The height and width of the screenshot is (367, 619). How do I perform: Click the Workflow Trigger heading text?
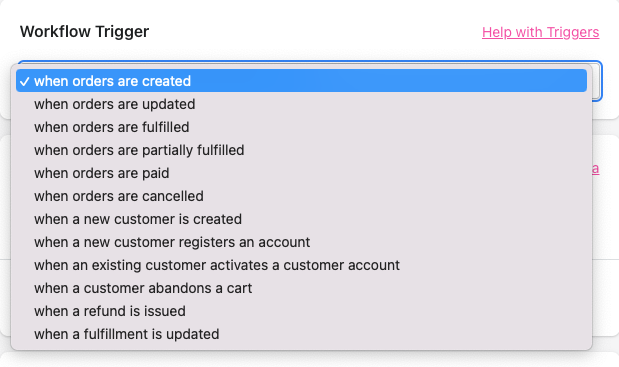pyautogui.click(x=84, y=32)
